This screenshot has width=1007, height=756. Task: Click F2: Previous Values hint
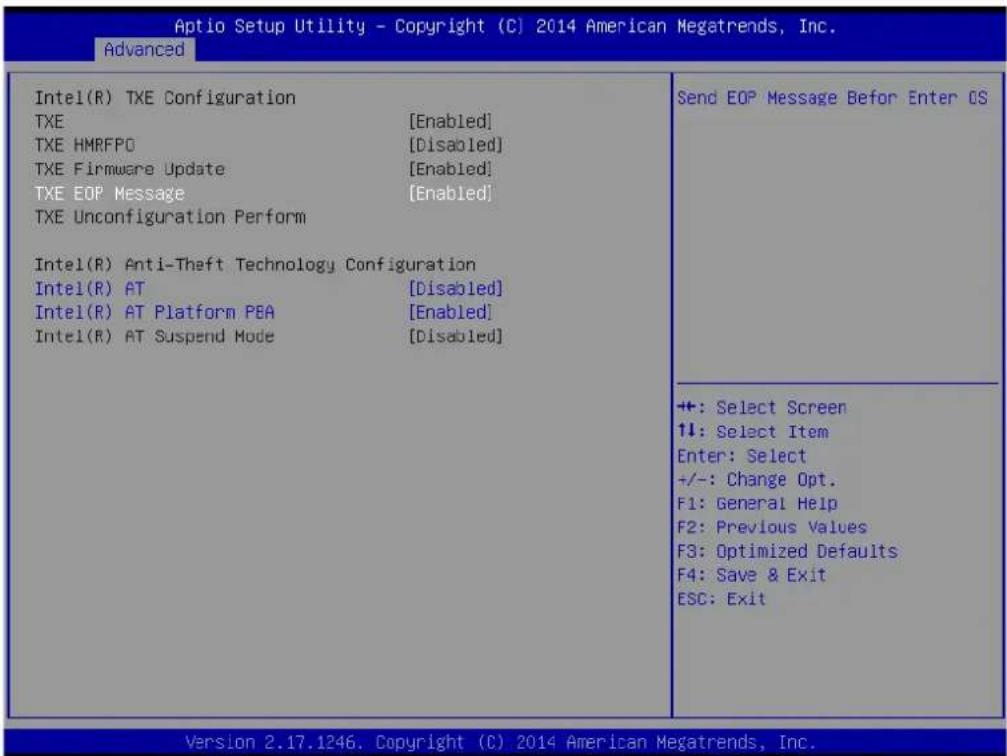[x=772, y=527]
